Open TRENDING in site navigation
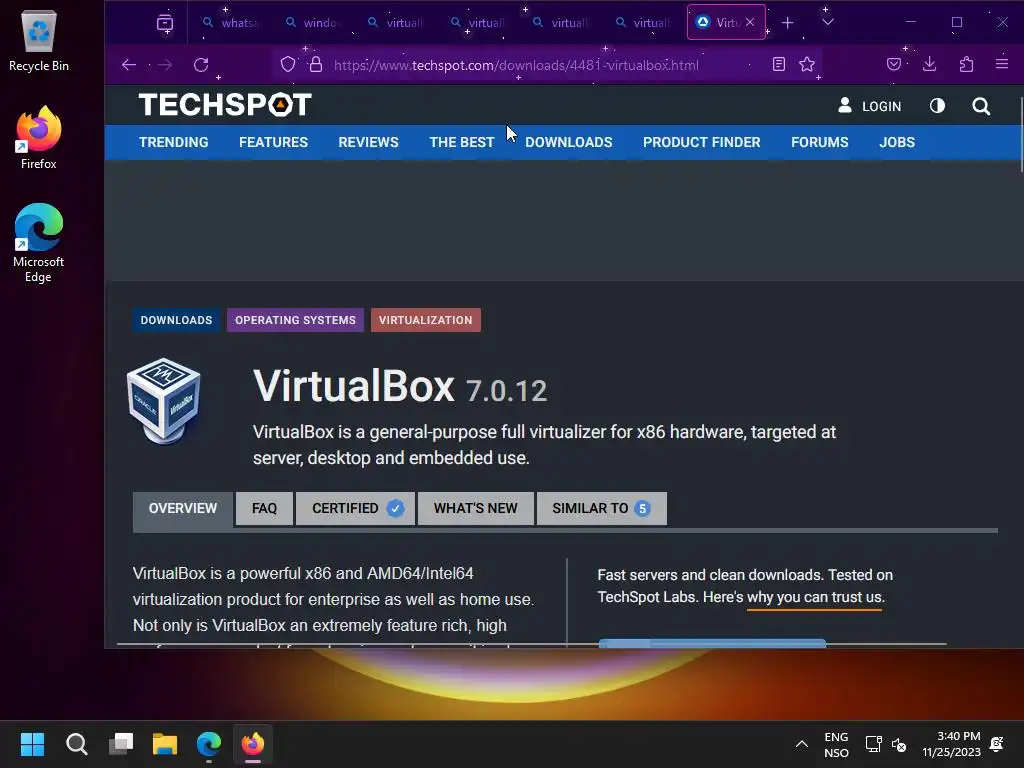This screenshot has width=1024, height=768. [x=174, y=142]
